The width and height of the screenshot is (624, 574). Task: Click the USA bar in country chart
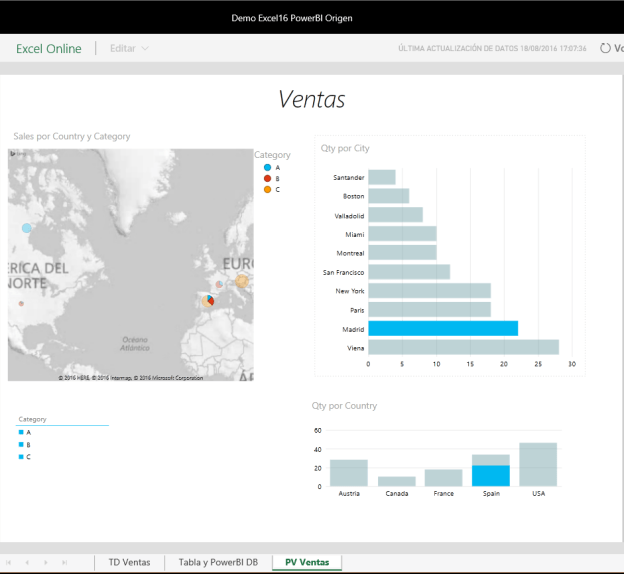pos(538,464)
